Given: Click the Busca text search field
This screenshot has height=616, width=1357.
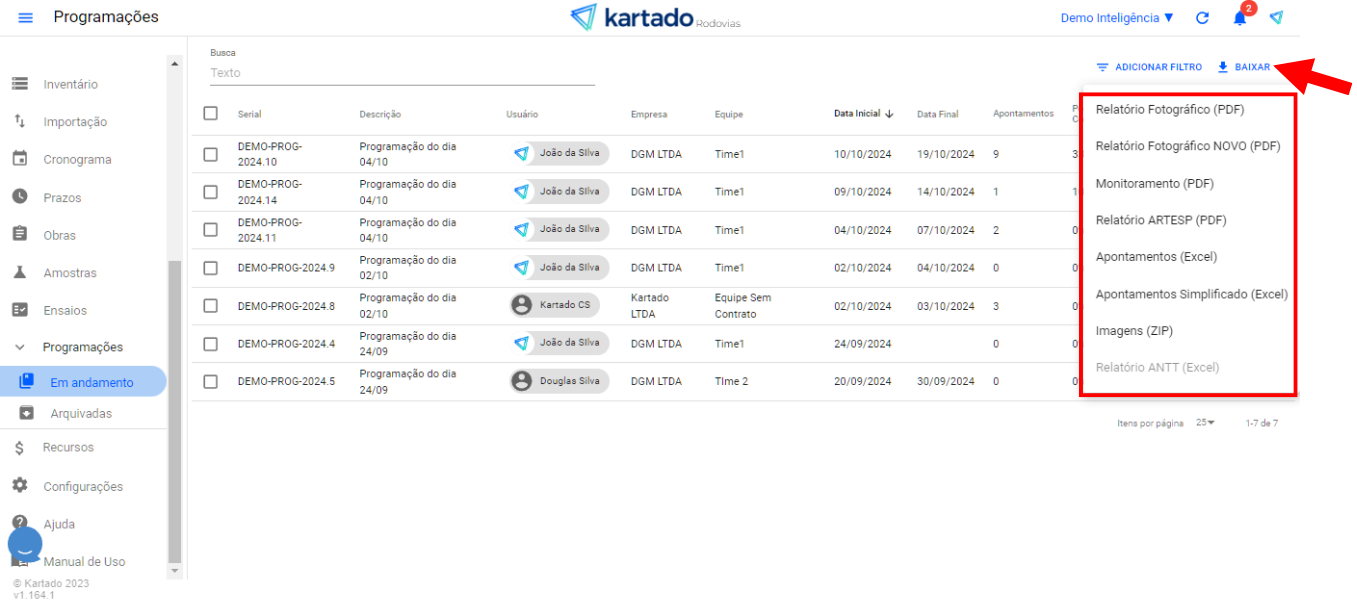Looking at the screenshot, I should pos(400,73).
